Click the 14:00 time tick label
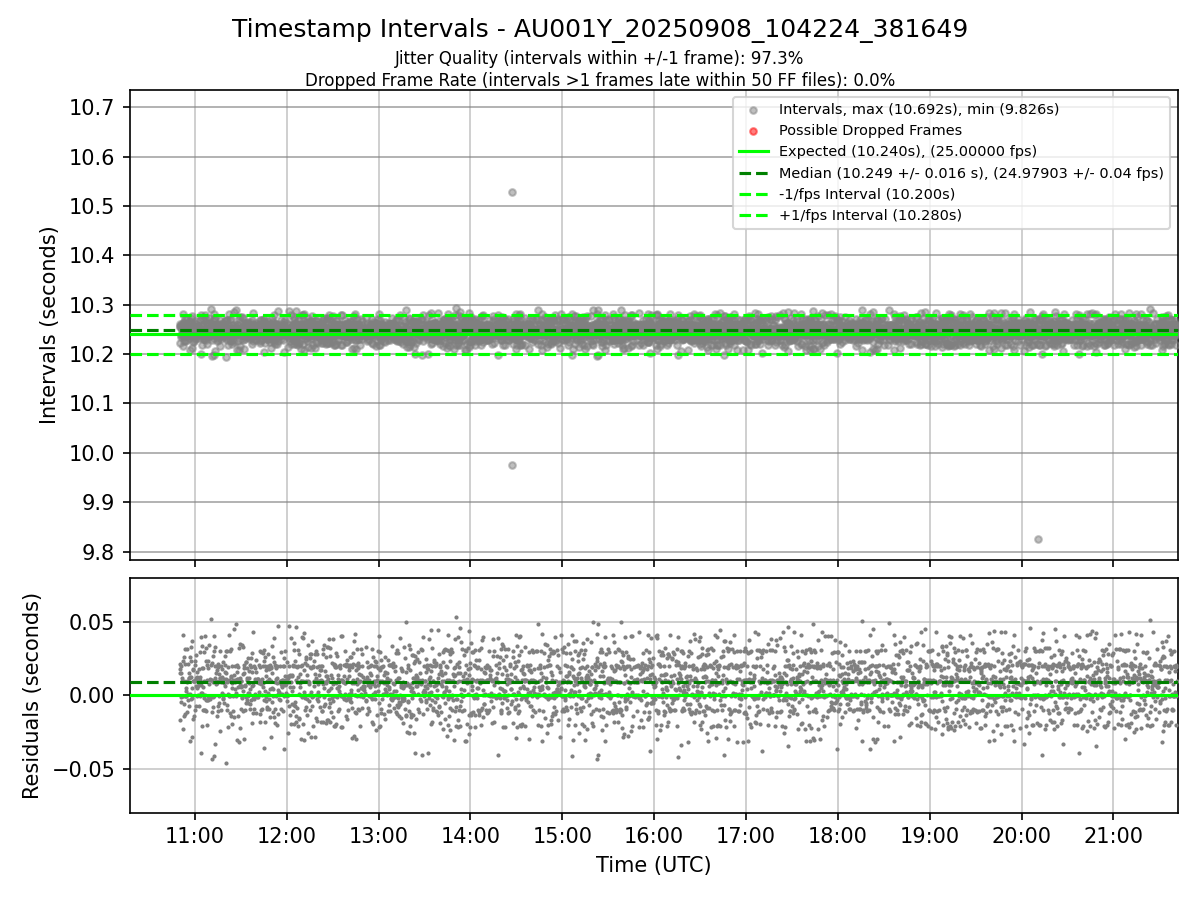Screen dimensions: 1200x900 [x=470, y=835]
